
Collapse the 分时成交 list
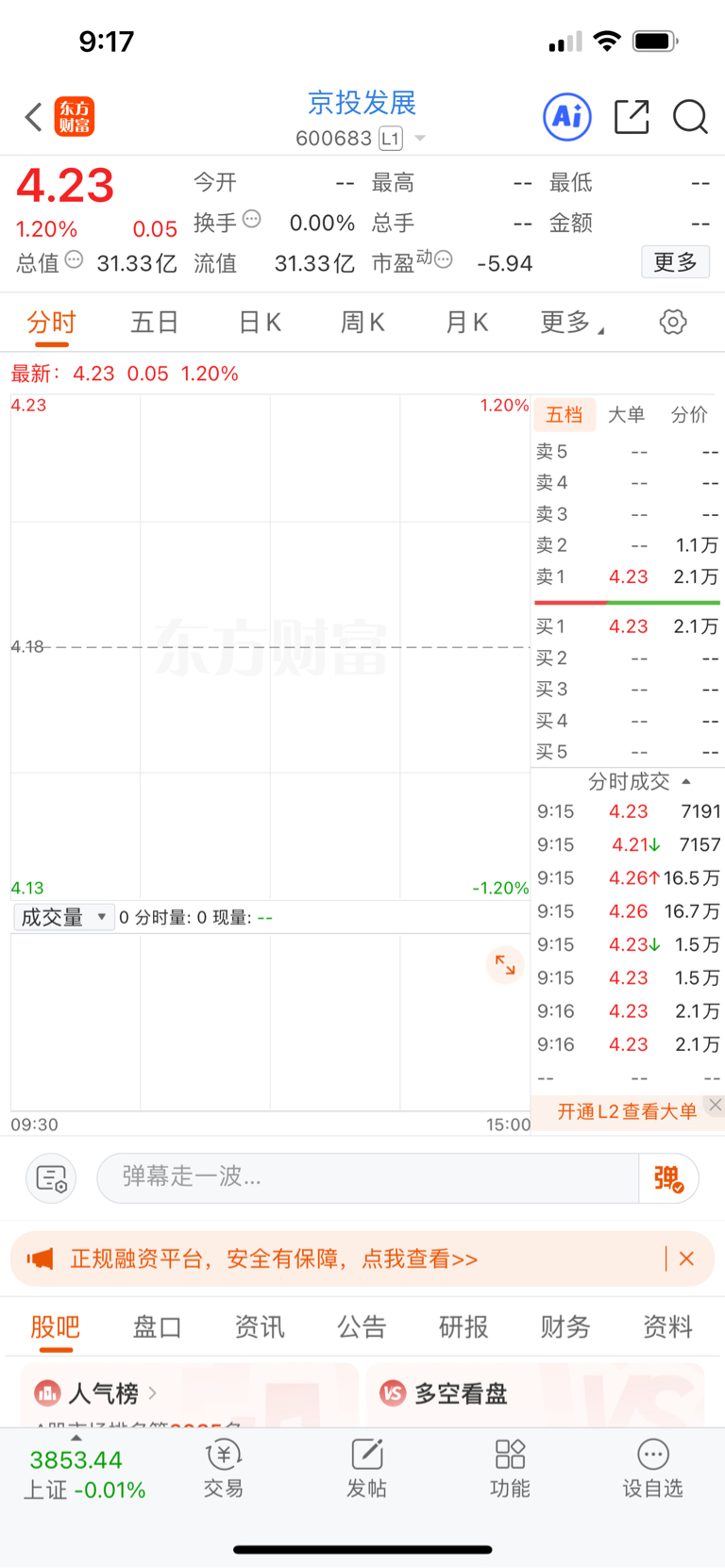coord(639,781)
